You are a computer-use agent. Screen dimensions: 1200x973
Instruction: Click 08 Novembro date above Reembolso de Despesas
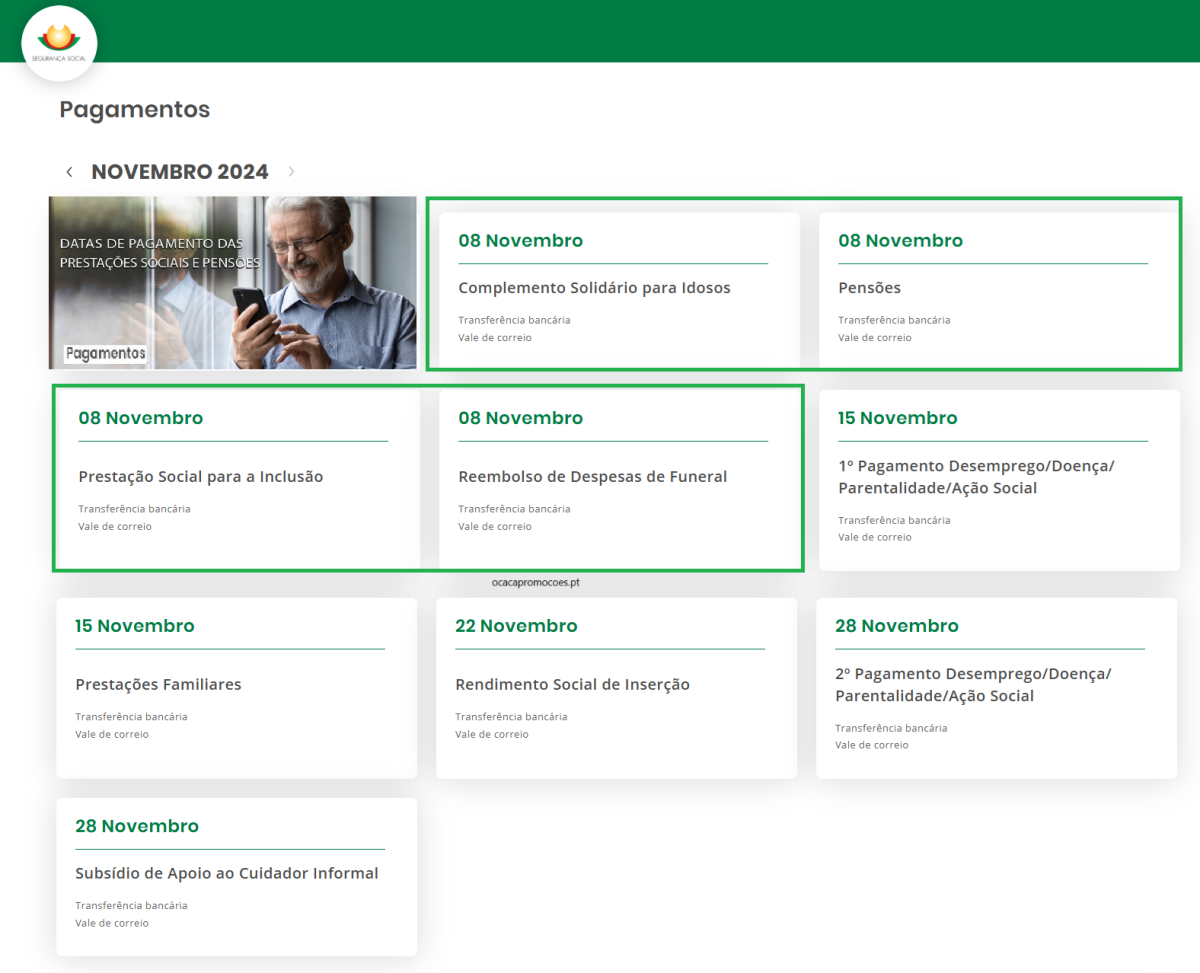pyautogui.click(x=520, y=418)
